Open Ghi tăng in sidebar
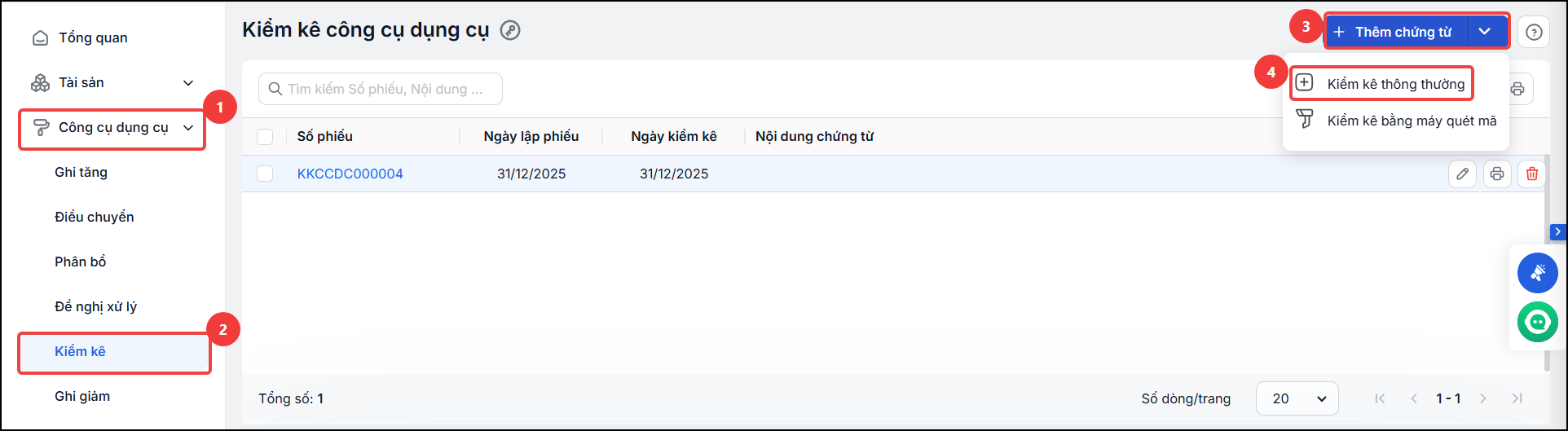 (x=81, y=172)
